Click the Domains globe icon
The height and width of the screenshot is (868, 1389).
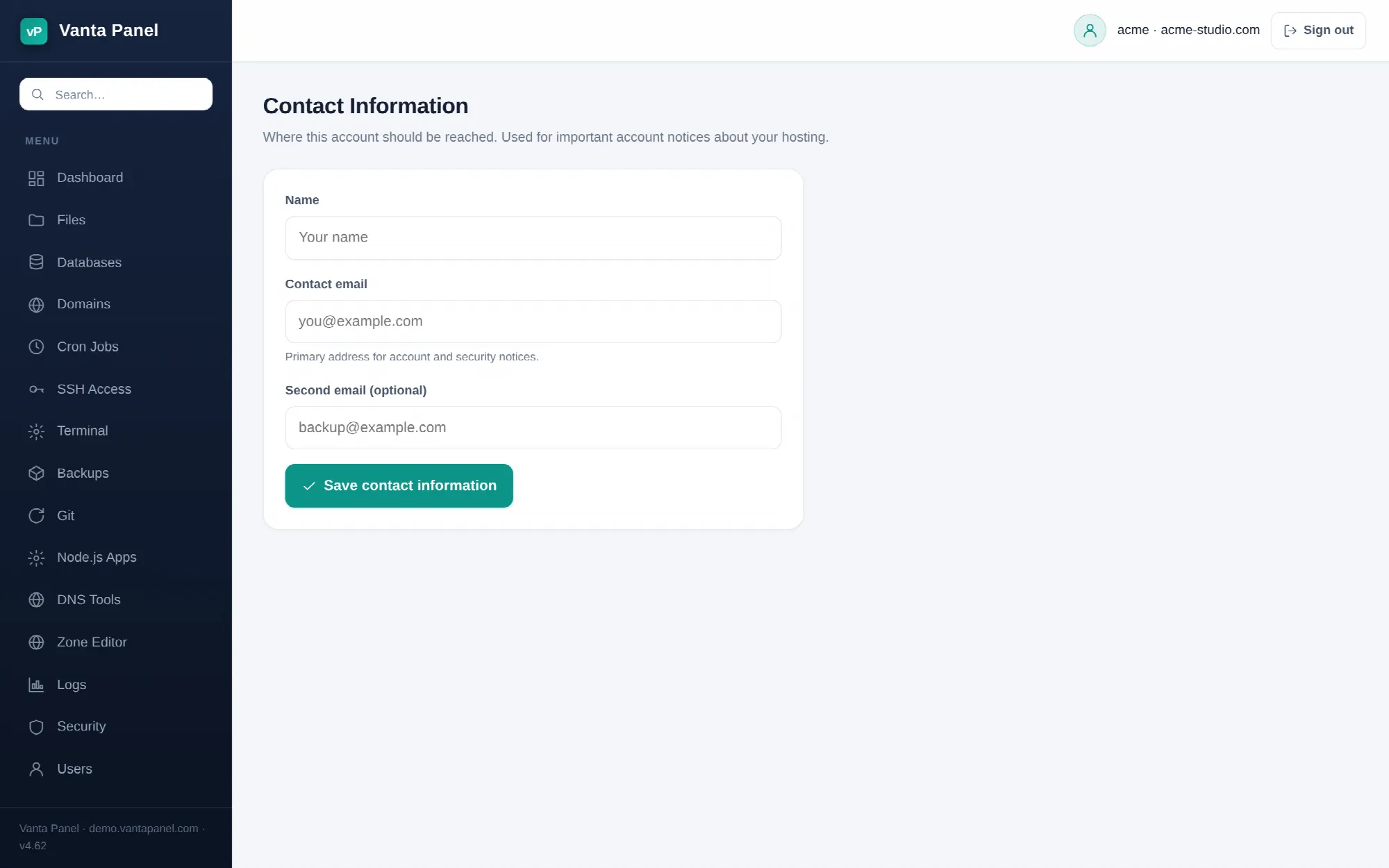pos(36,305)
